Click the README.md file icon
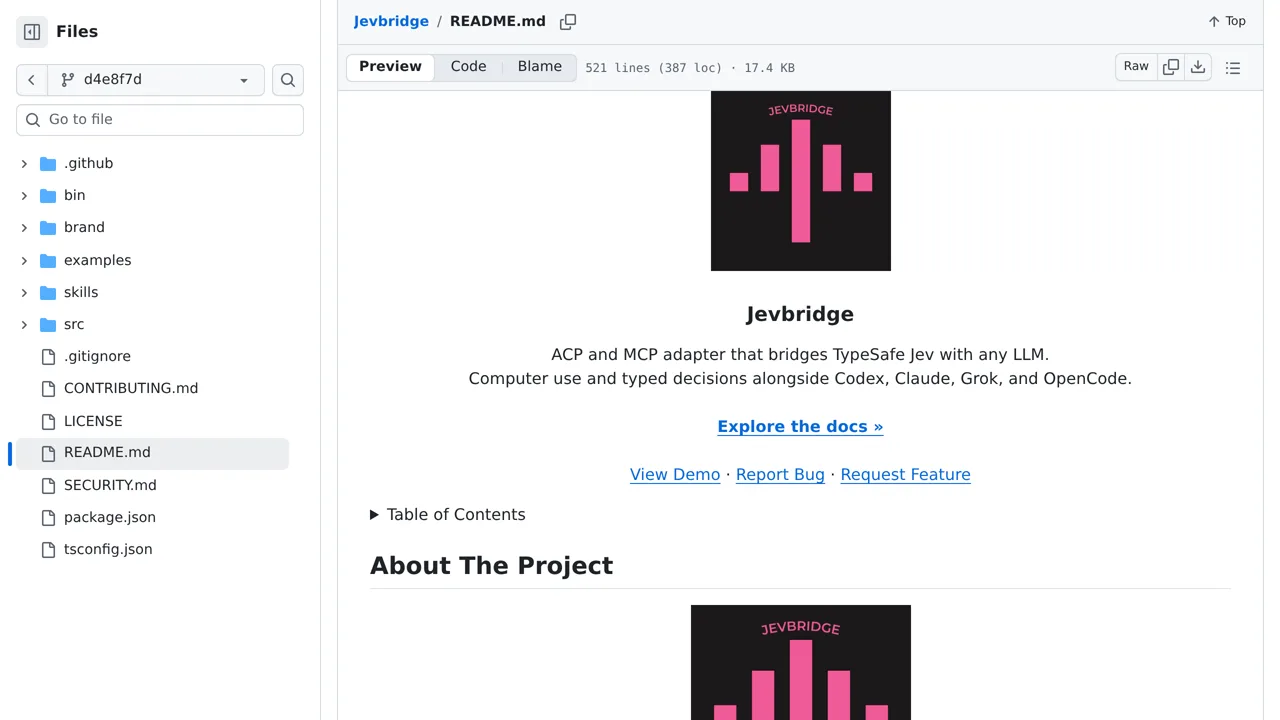Screen dimensions: 1280x720 tap(48, 453)
